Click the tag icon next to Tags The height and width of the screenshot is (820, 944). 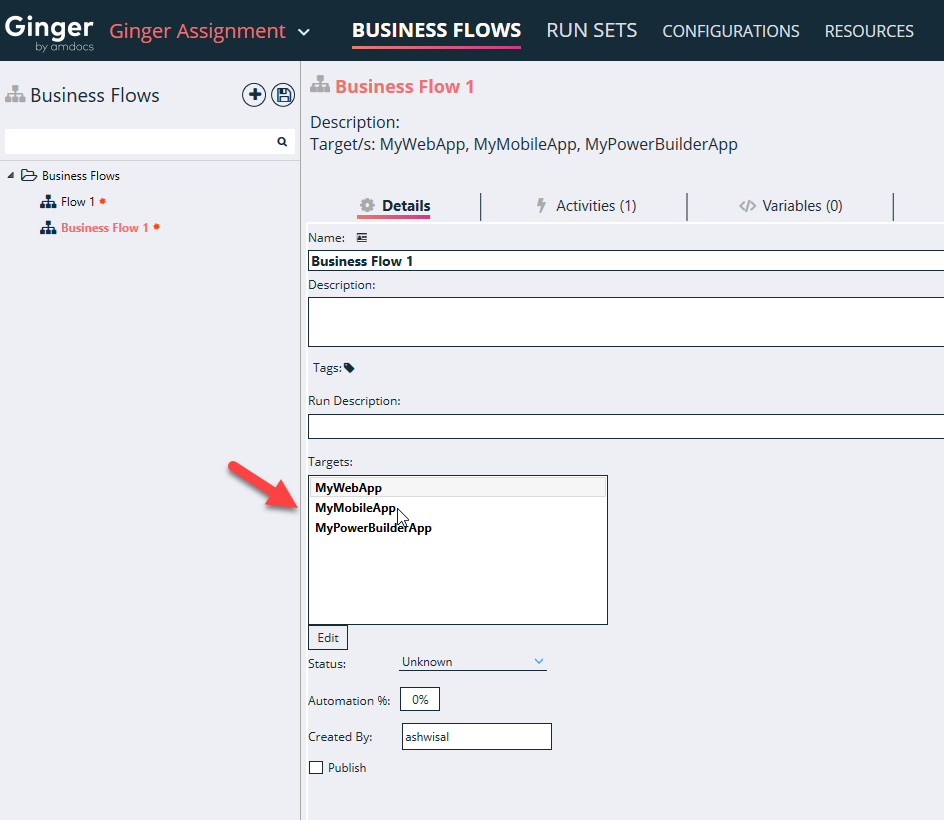(x=349, y=368)
